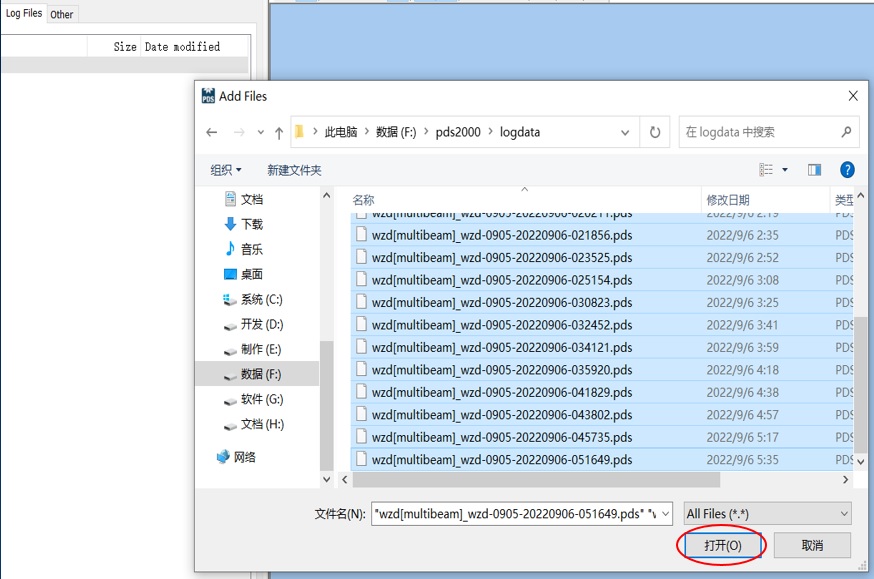Switch to the Other tab
Image resolution: width=874 pixels, height=579 pixels.
(61, 14)
